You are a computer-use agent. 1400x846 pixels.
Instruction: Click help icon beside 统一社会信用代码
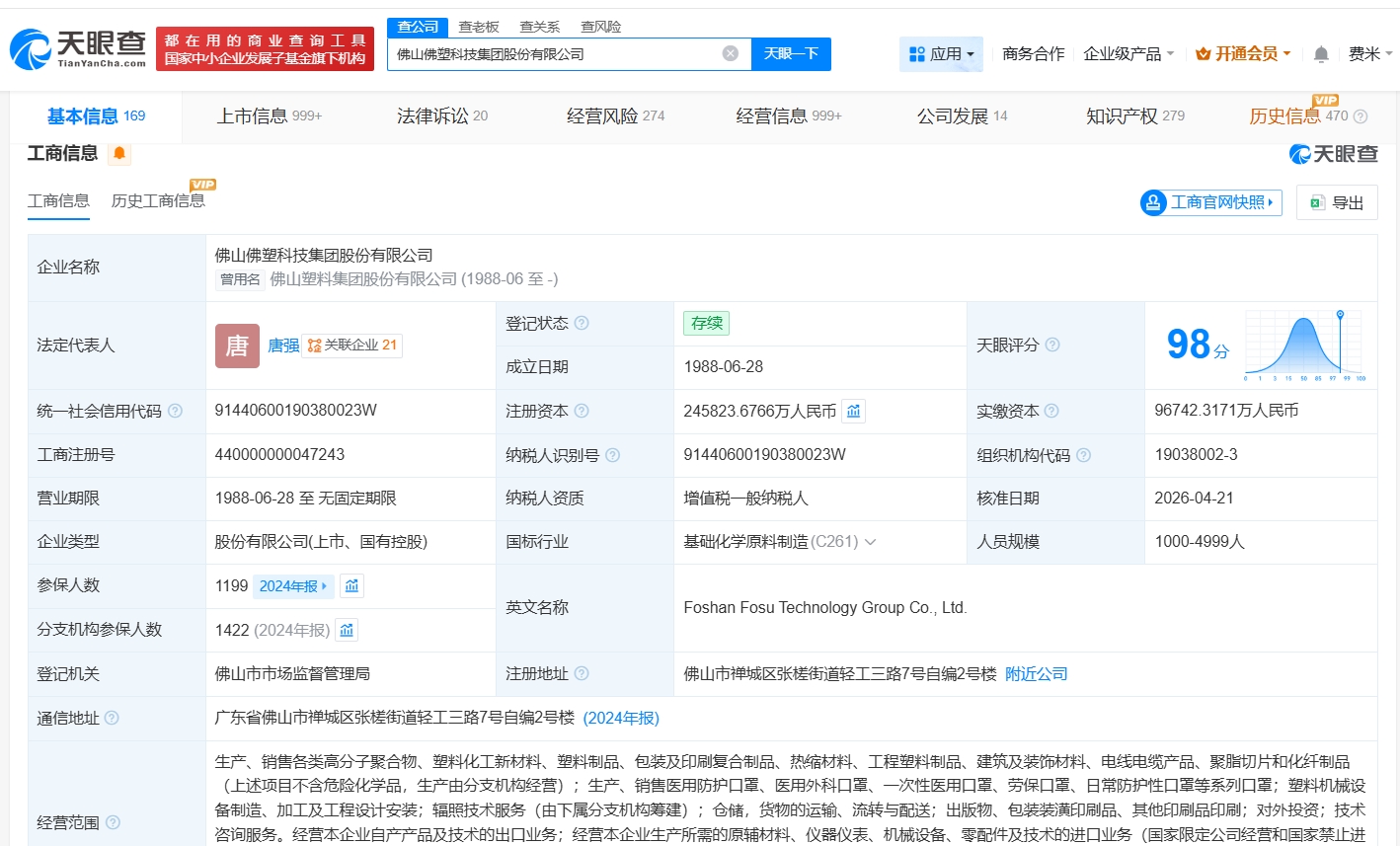[175, 411]
